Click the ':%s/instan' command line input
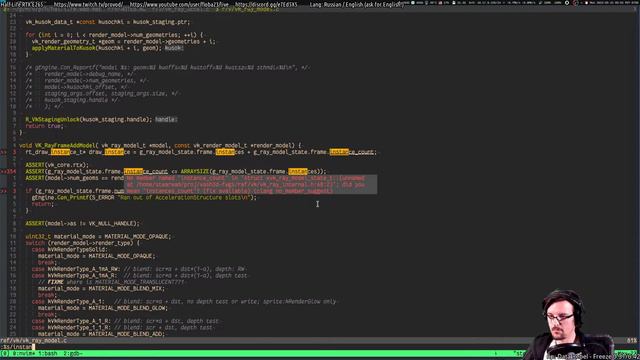This screenshot has height=360, width=640. click(x=17, y=347)
